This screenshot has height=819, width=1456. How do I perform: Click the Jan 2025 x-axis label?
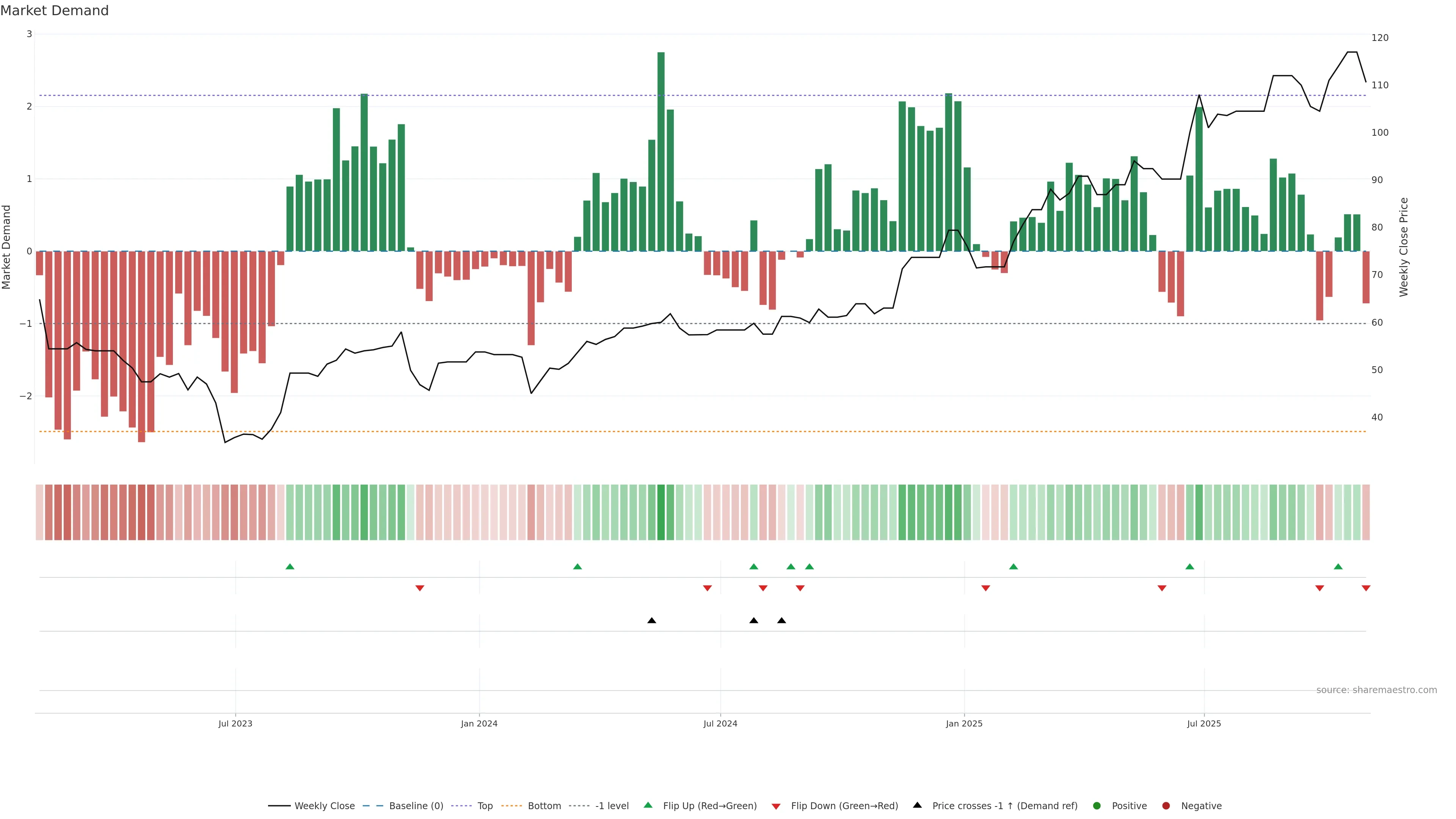[964, 723]
